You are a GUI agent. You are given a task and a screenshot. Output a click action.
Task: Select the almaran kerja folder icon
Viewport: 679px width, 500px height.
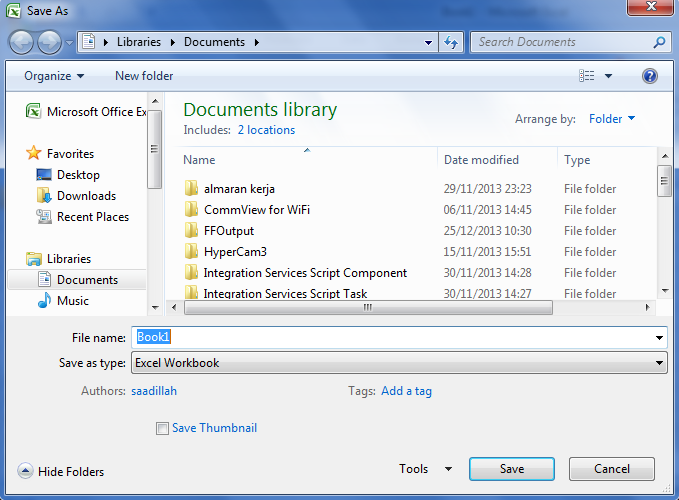pyautogui.click(x=191, y=189)
